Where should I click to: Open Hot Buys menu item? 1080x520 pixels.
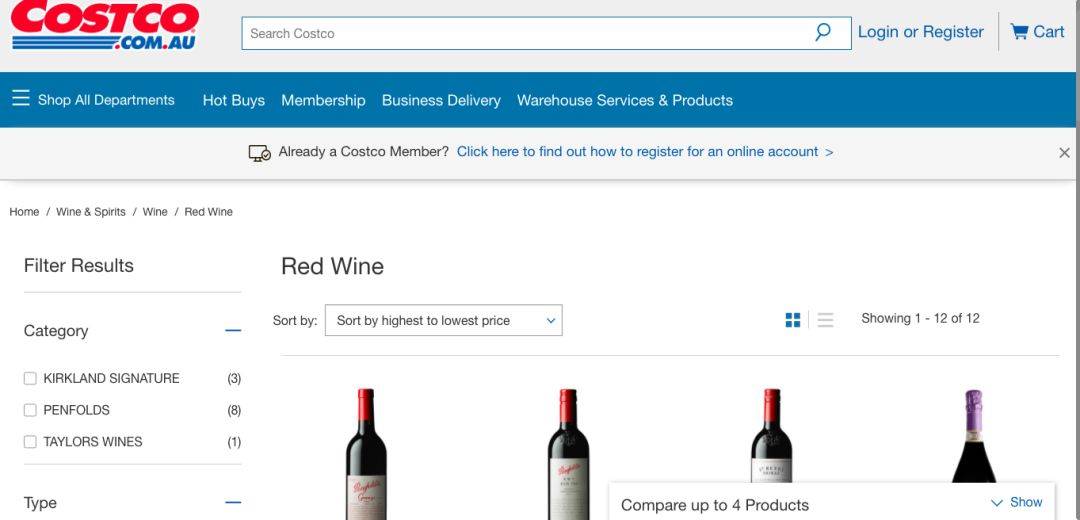click(233, 100)
